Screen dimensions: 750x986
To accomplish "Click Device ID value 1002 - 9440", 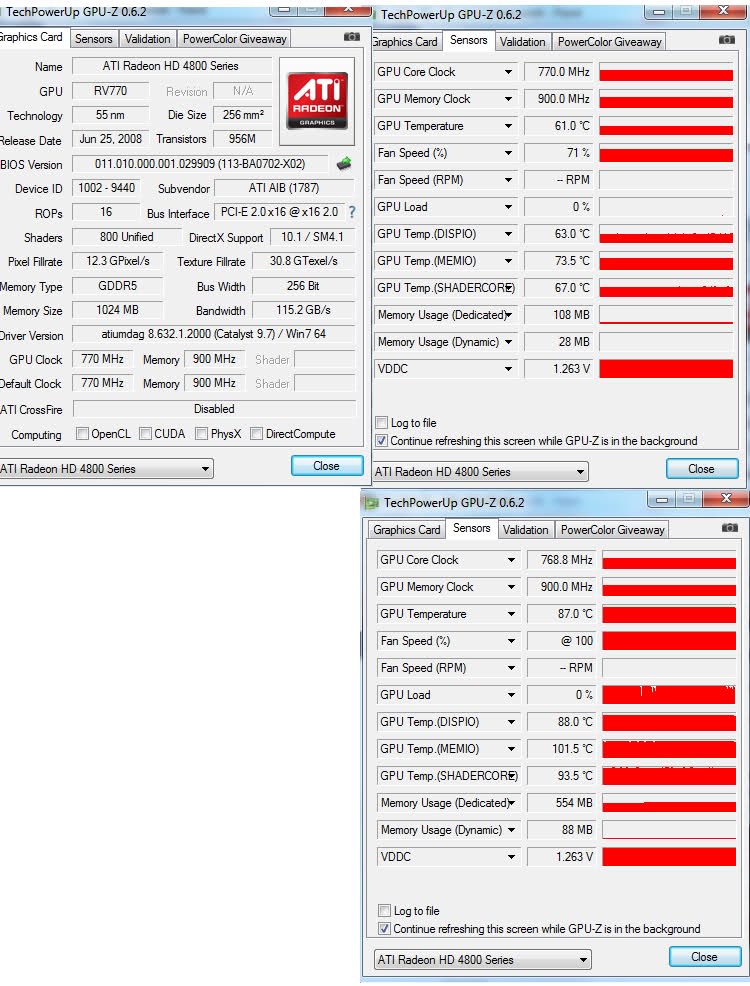I will pos(106,188).
